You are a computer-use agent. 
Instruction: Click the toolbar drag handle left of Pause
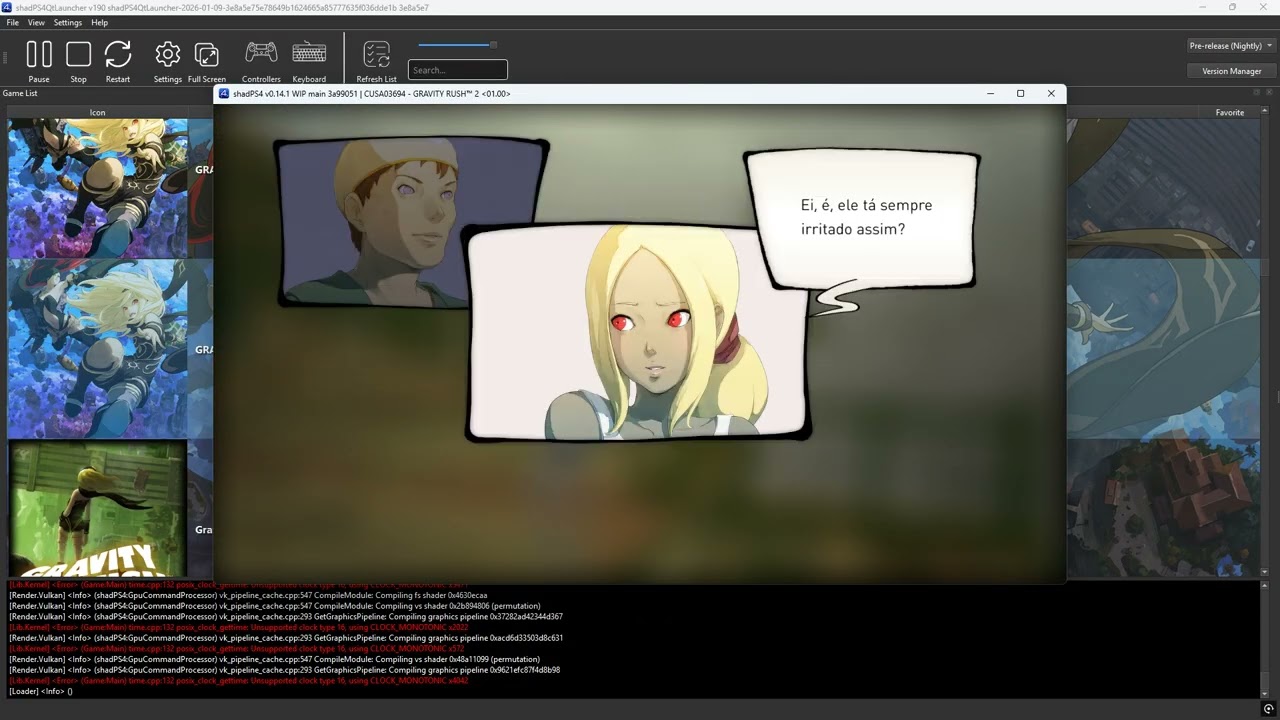click(5, 58)
